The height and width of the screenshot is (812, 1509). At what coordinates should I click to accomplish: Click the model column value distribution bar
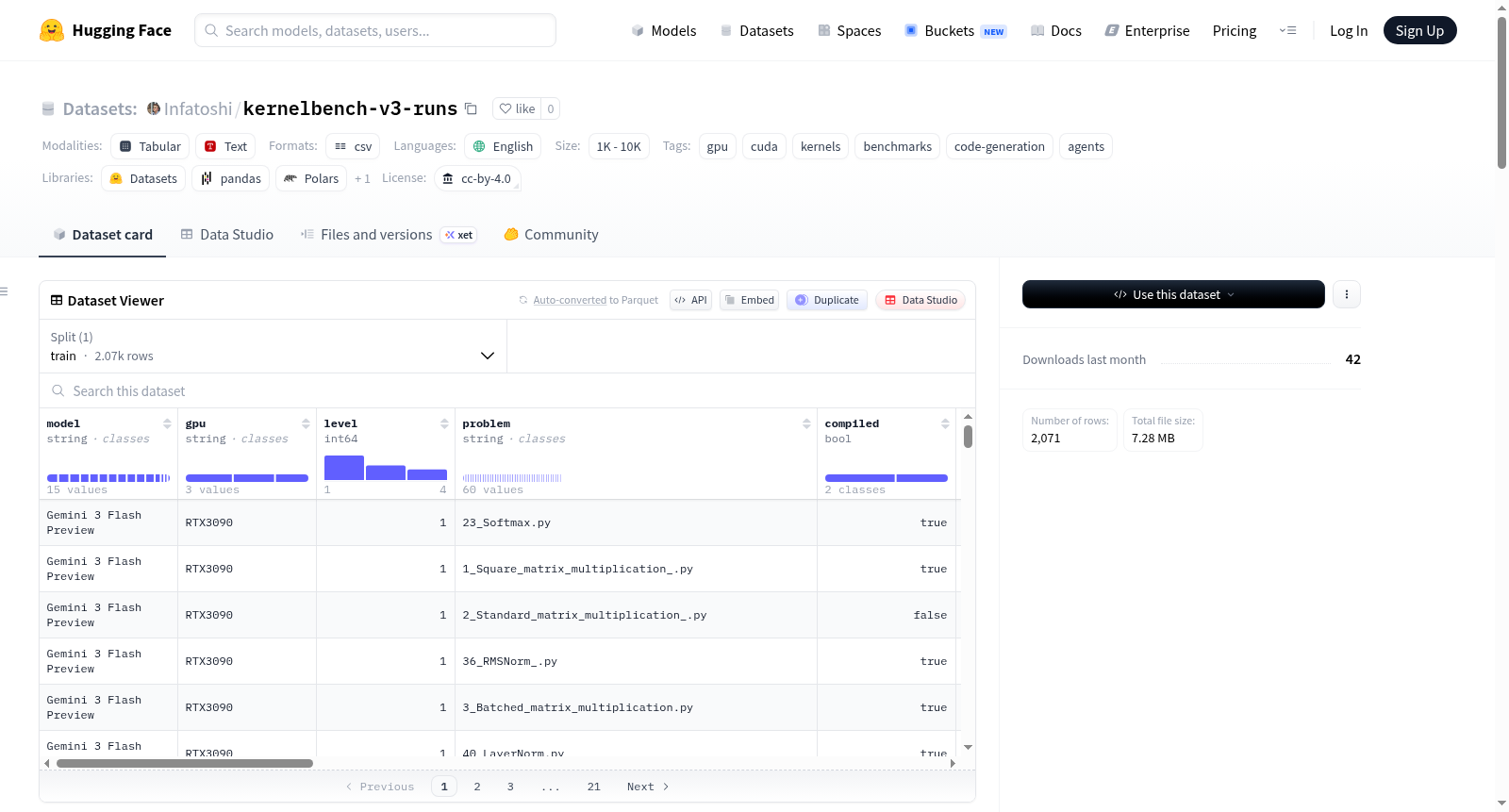[x=108, y=478]
